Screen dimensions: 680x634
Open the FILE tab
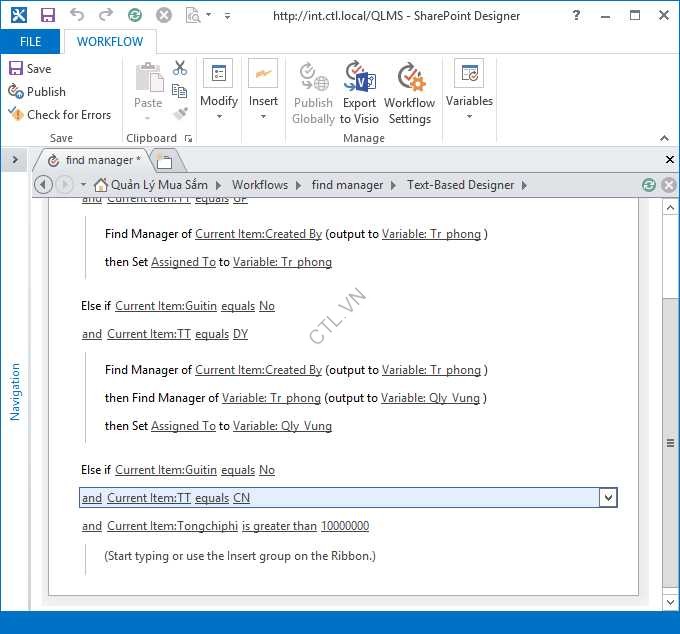click(30, 42)
